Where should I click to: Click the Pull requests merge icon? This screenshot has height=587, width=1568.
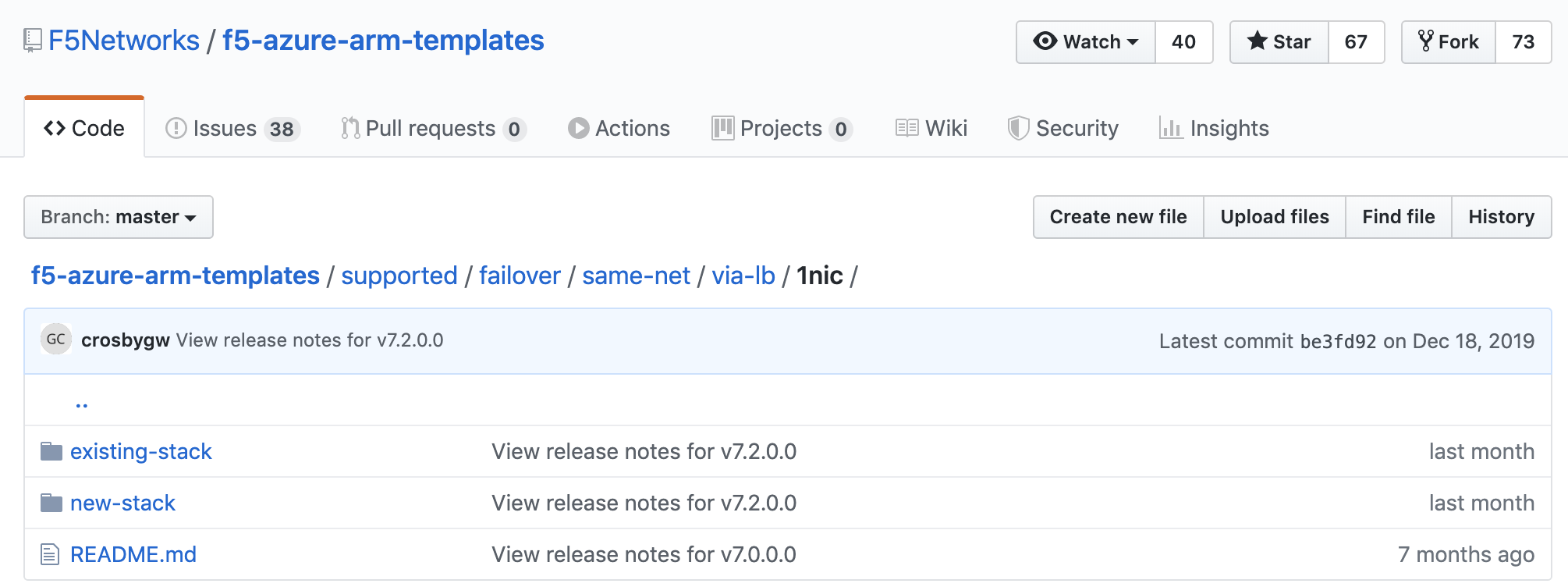pyautogui.click(x=350, y=128)
